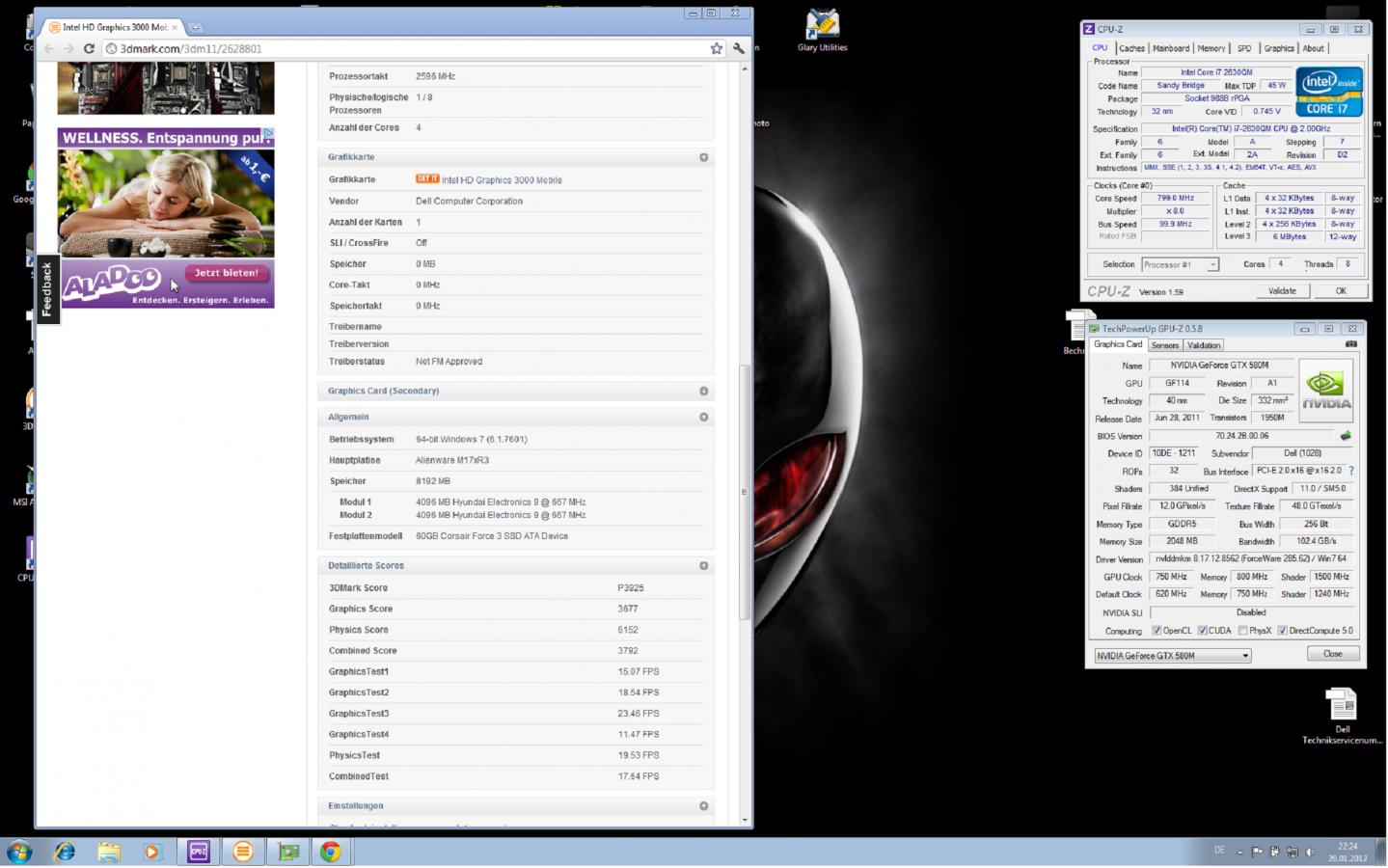Collapse the Allgemein section
The width and height of the screenshot is (1388, 868).
click(704, 417)
